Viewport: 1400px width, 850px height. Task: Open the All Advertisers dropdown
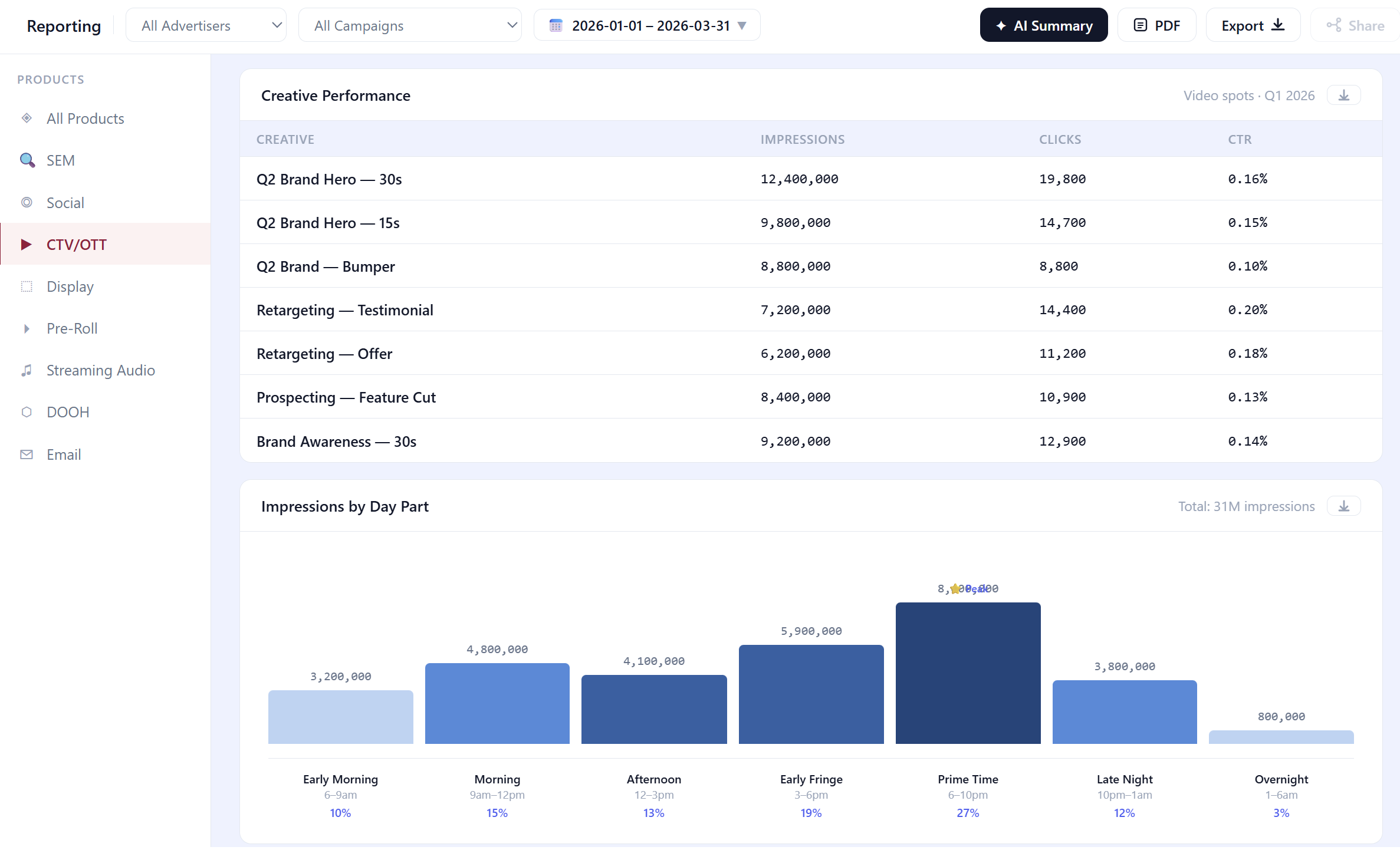(206, 25)
